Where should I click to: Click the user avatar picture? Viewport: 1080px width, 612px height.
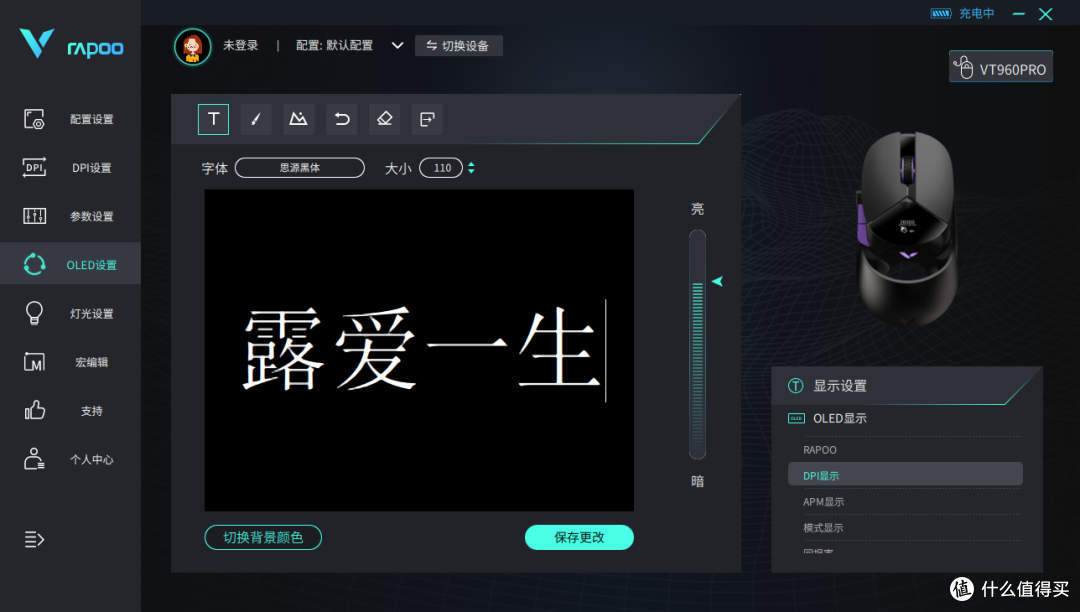(x=192, y=47)
